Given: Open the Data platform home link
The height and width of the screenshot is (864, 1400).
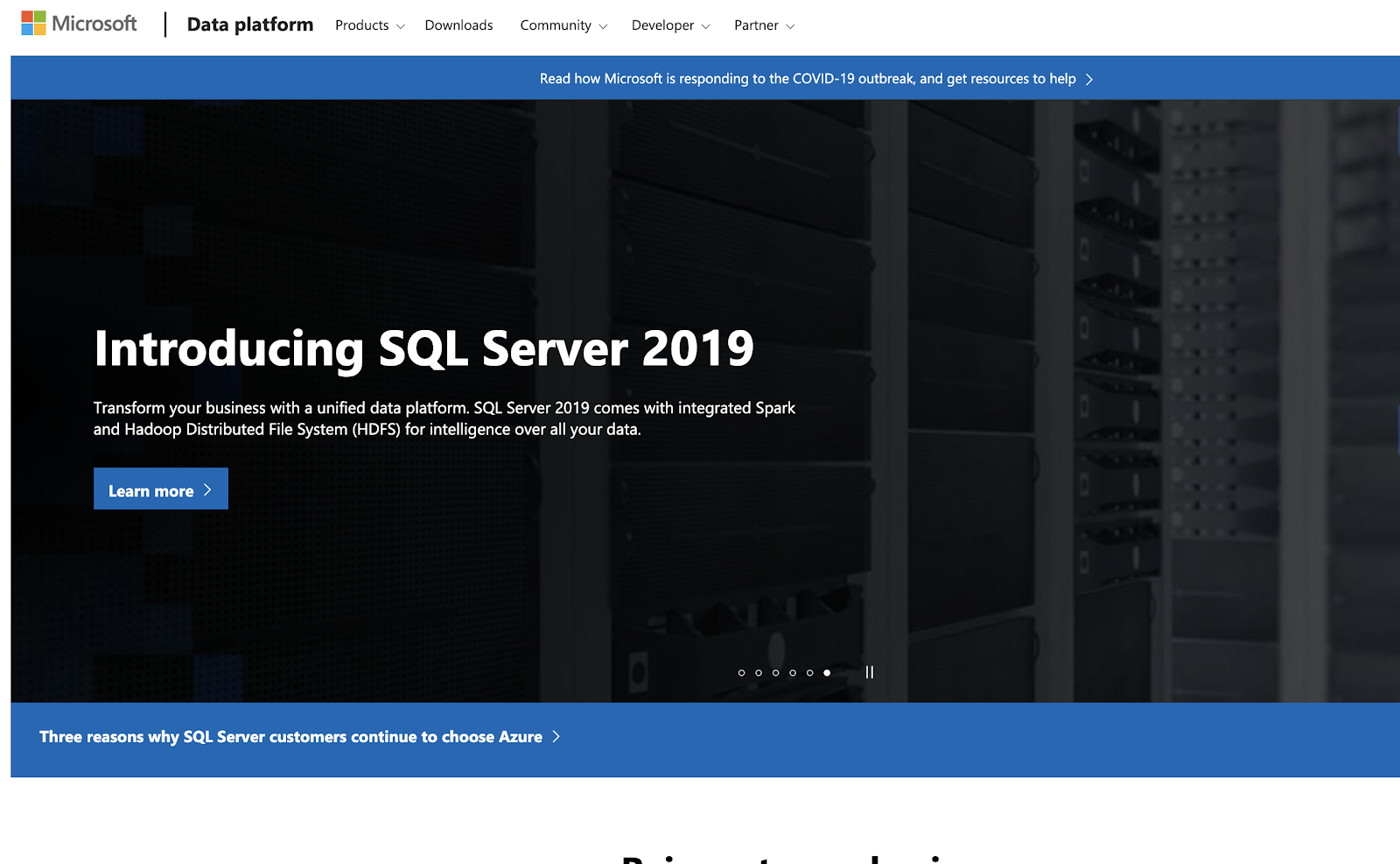Looking at the screenshot, I should click(x=250, y=25).
